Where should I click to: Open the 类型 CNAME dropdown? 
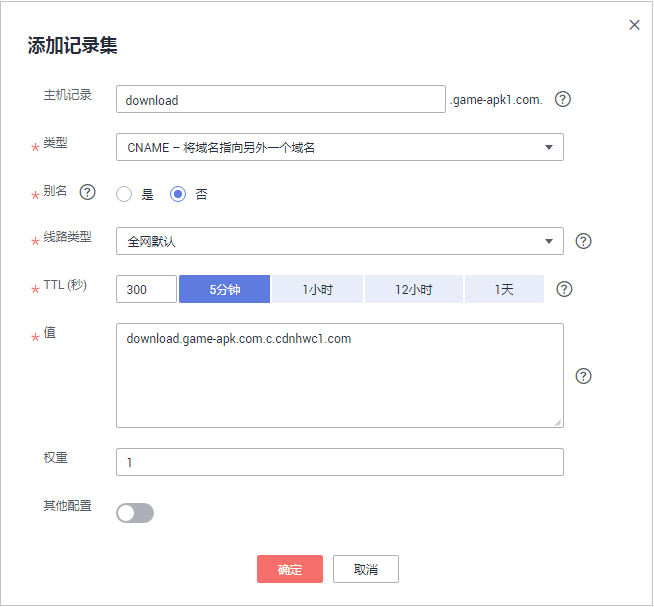(x=340, y=147)
